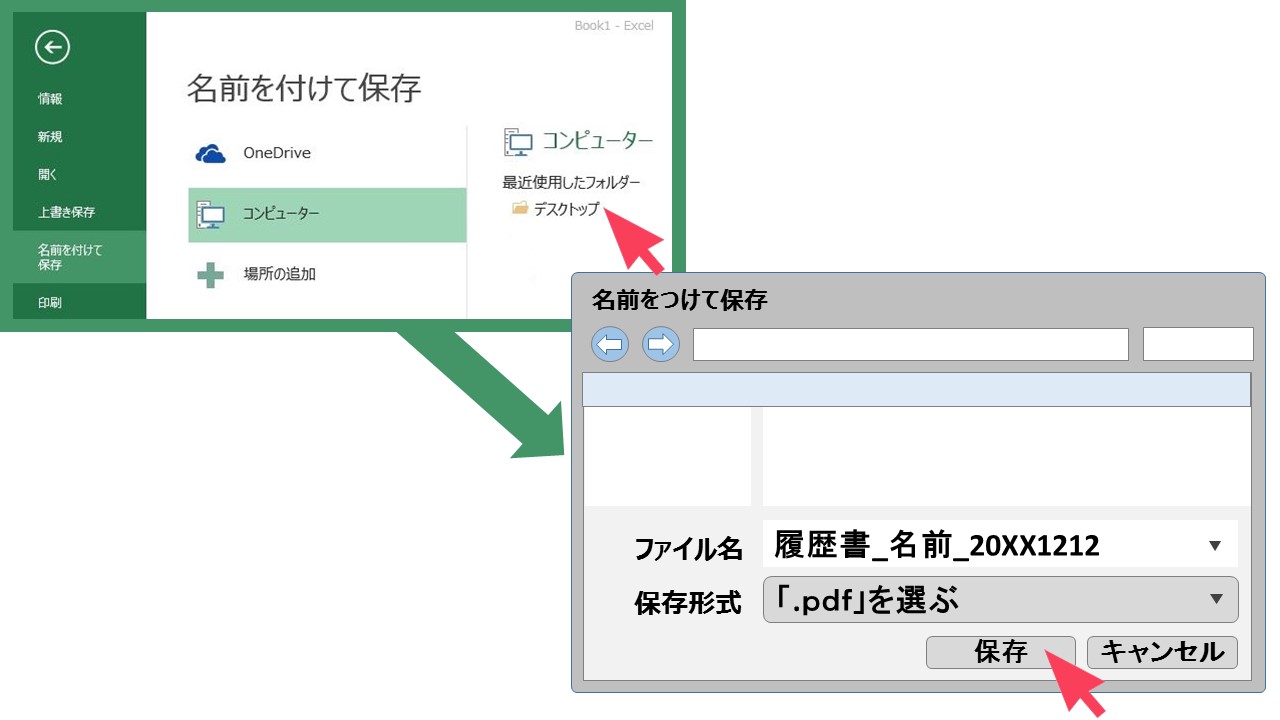Open the 保存形式 dropdown list
This screenshot has width=1280, height=720.
1000,600
